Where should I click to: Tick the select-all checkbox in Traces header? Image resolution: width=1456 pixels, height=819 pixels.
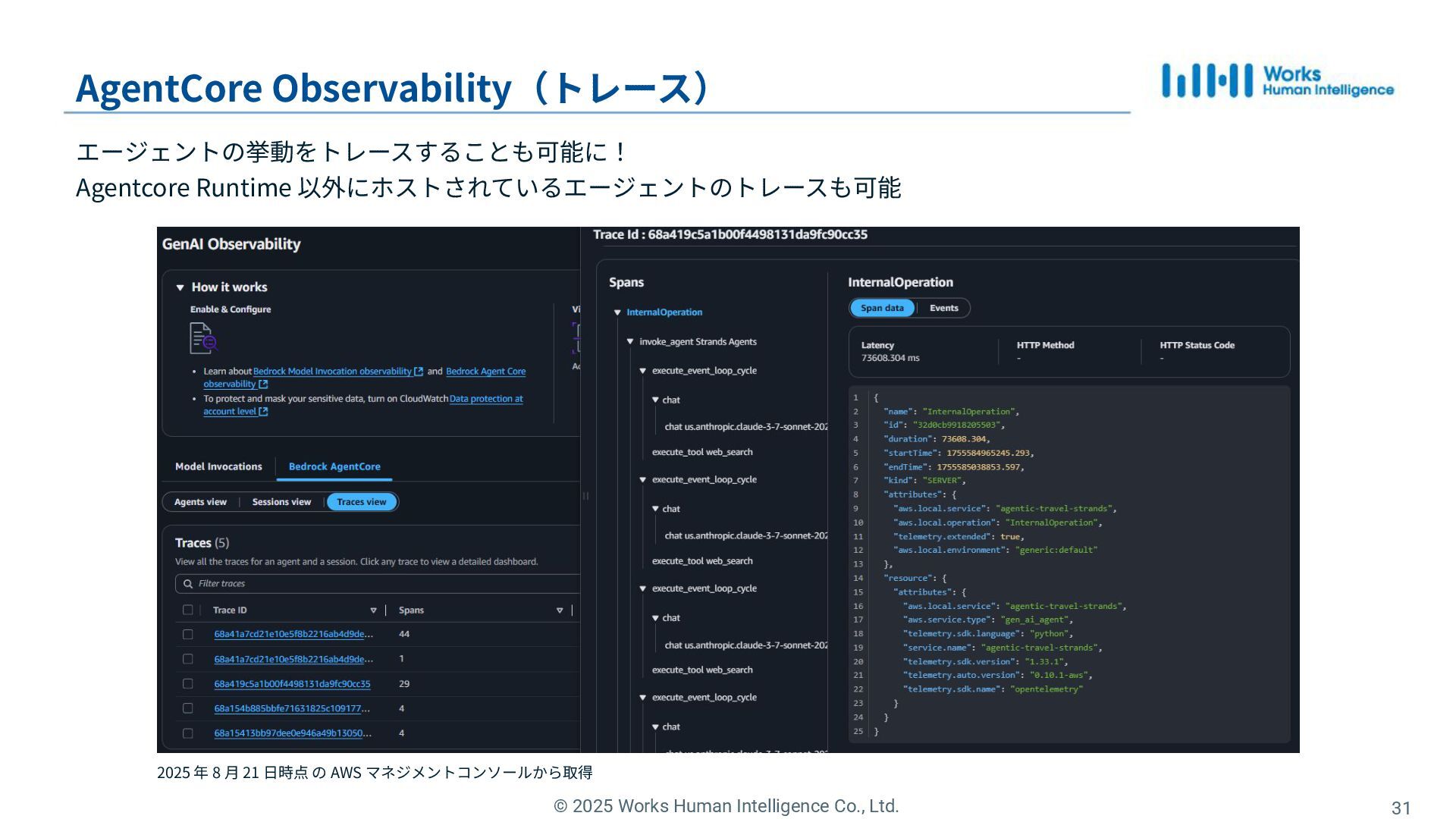[x=188, y=610]
